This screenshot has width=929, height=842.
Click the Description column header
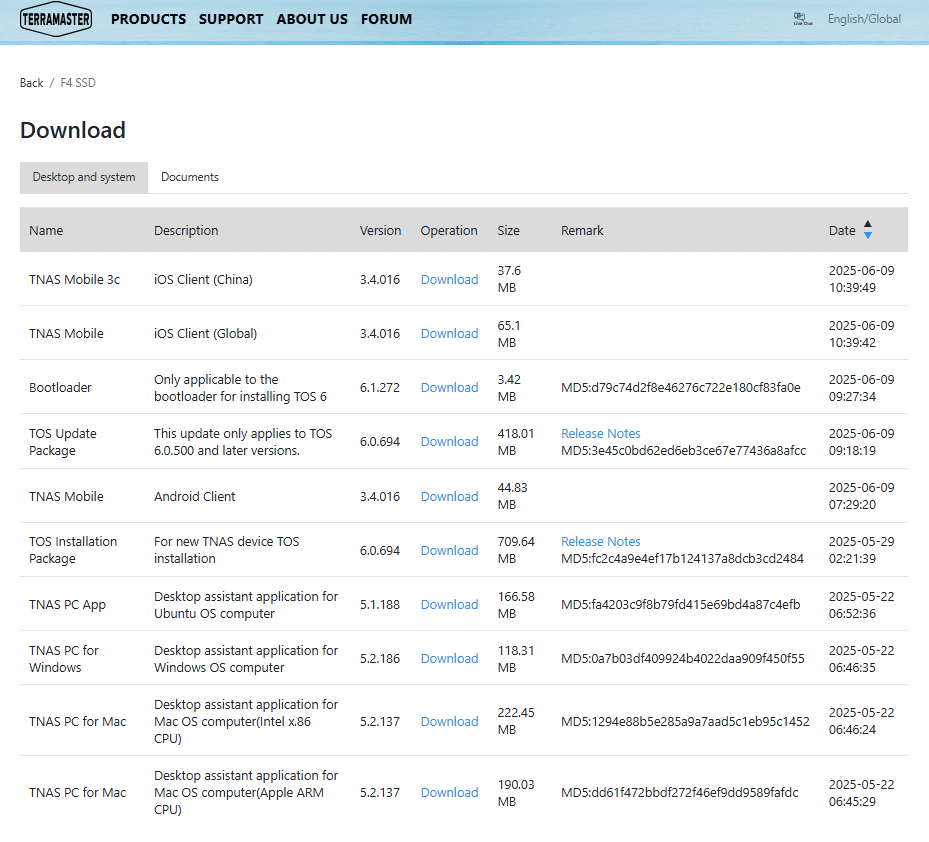coord(186,230)
